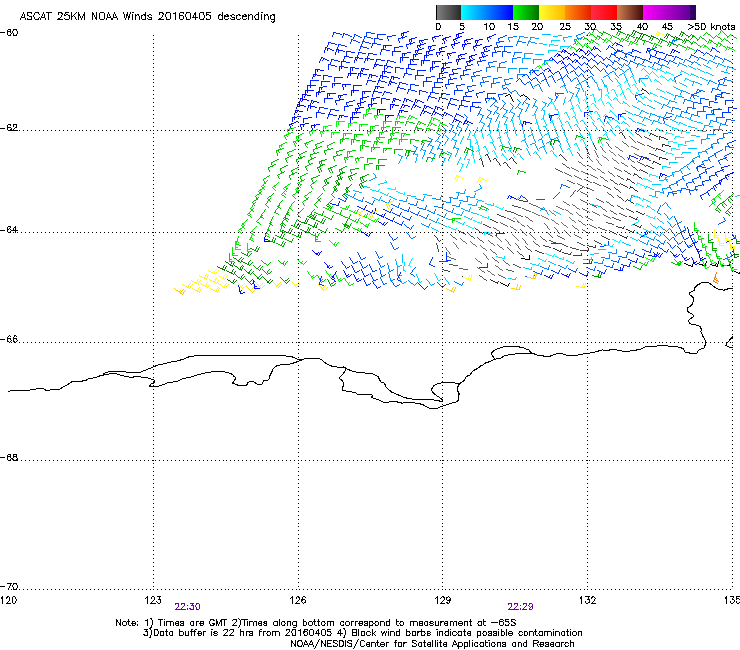Click the '45' legend scale label
The image size is (740, 650).
pyautogui.click(x=667, y=27)
